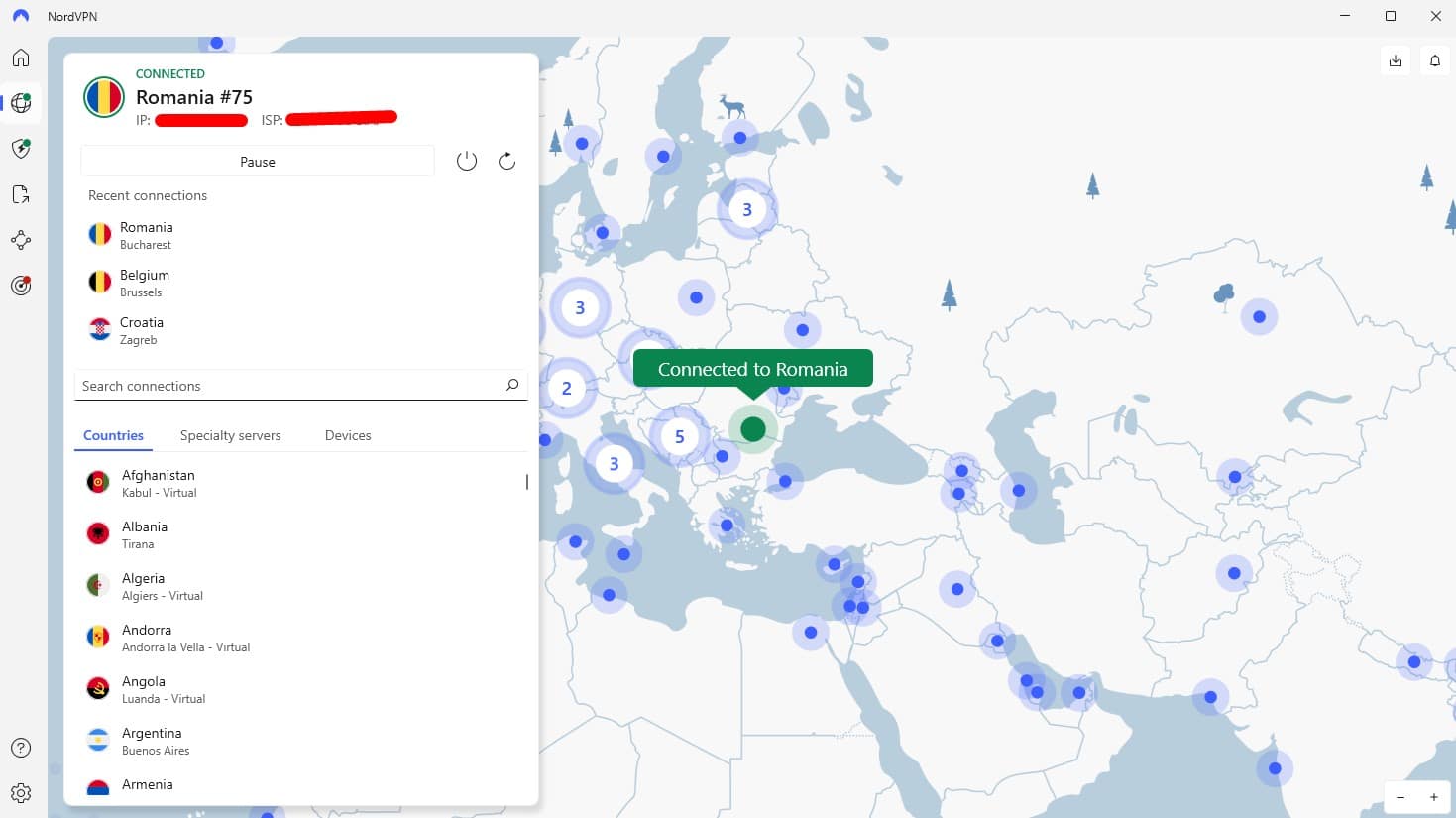Click the green Romania server map pin
This screenshot has height=818, width=1456.
tap(753, 429)
